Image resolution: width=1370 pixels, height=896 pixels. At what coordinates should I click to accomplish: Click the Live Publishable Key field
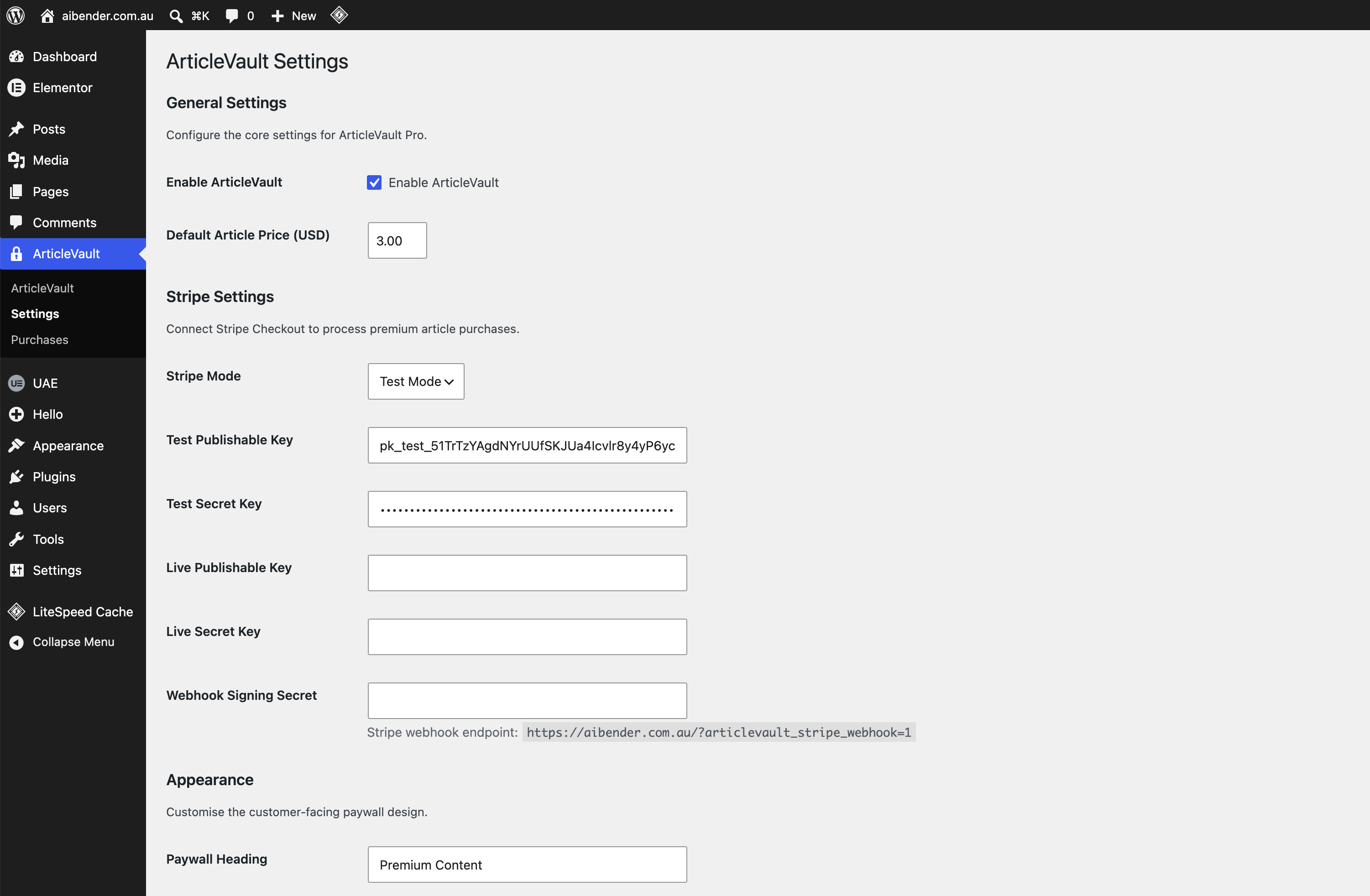(x=527, y=573)
